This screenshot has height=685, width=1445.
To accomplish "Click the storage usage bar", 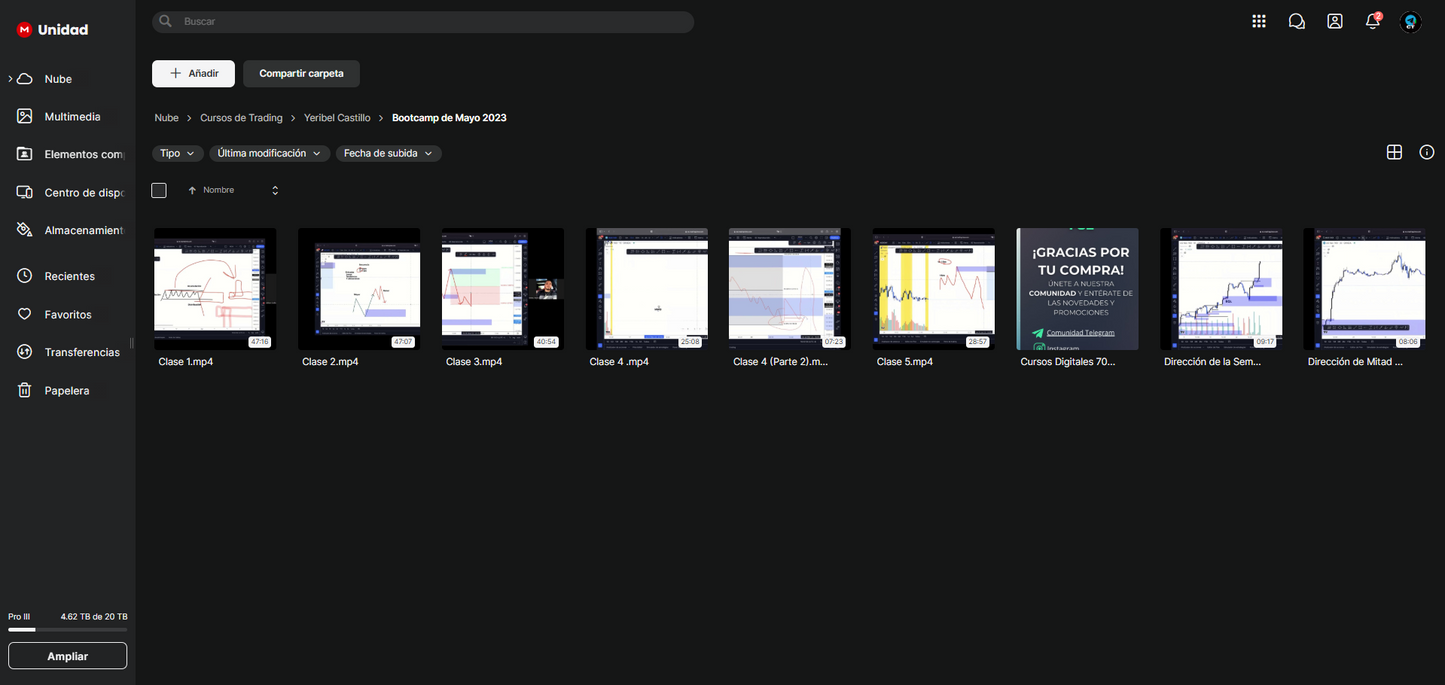I will pyautogui.click(x=67, y=630).
